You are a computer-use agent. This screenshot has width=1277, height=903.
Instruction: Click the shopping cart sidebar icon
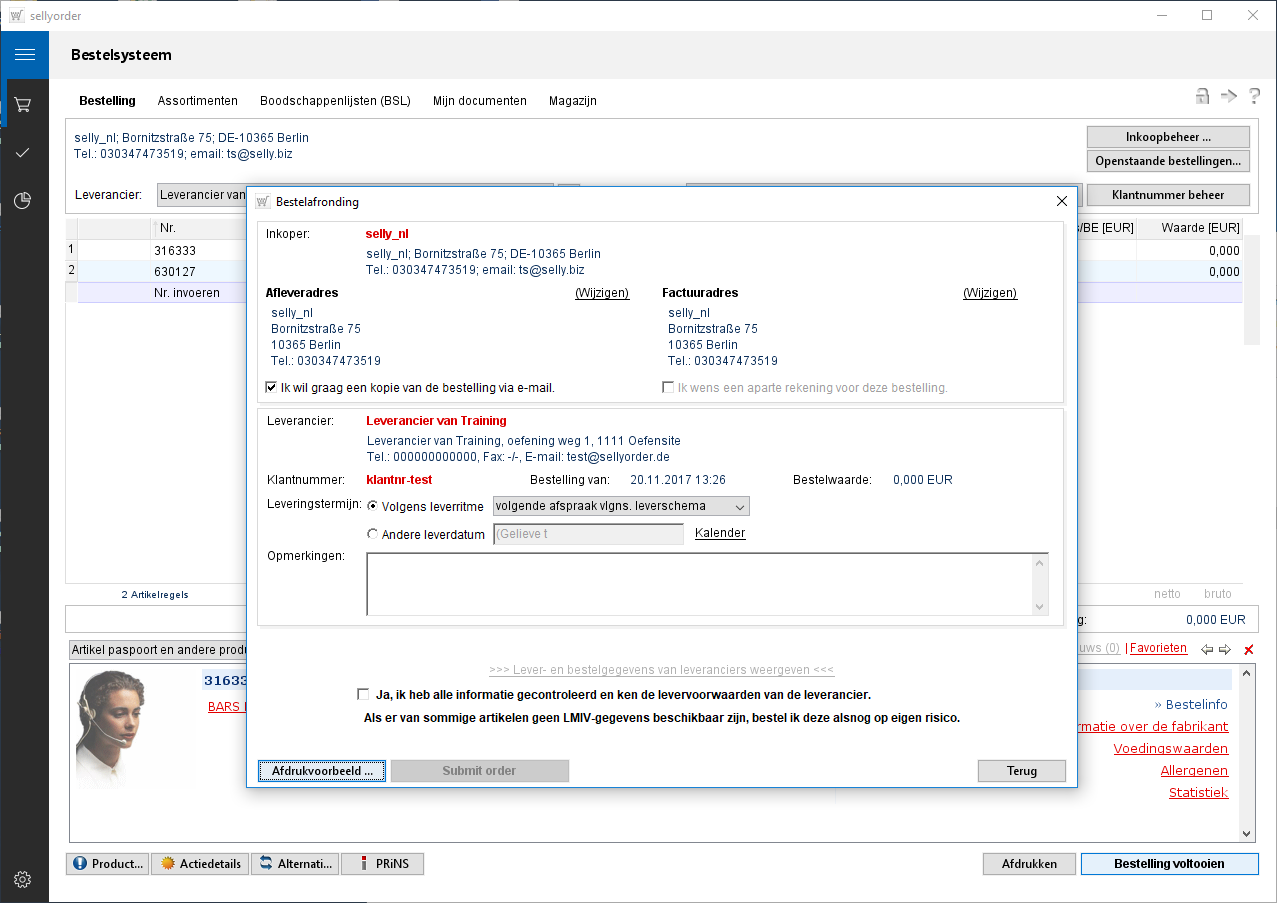[23, 104]
